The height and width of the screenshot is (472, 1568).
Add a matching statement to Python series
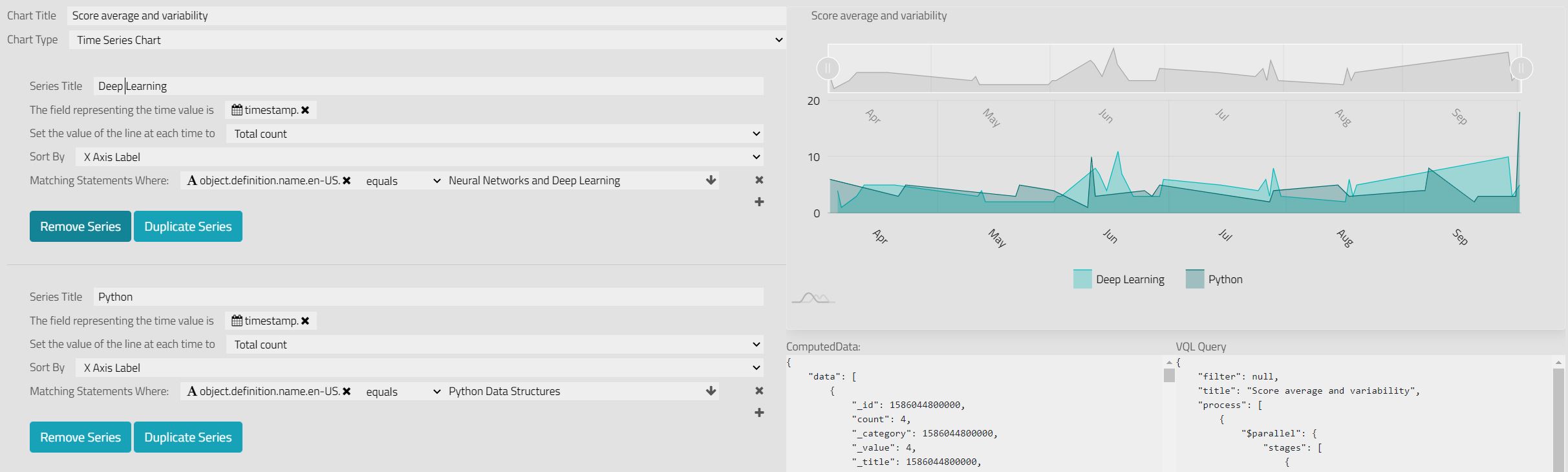(759, 413)
